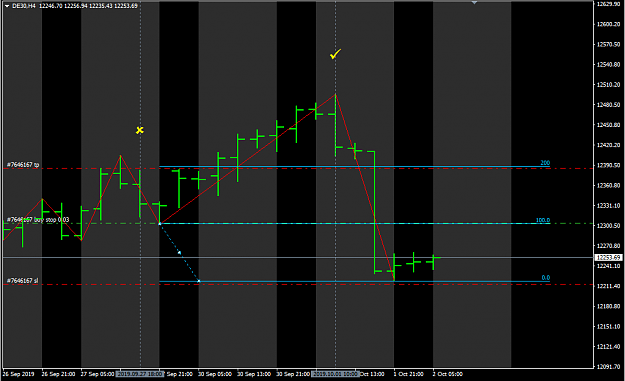Click the DE30,H4 chart title text

[x=24, y=6]
